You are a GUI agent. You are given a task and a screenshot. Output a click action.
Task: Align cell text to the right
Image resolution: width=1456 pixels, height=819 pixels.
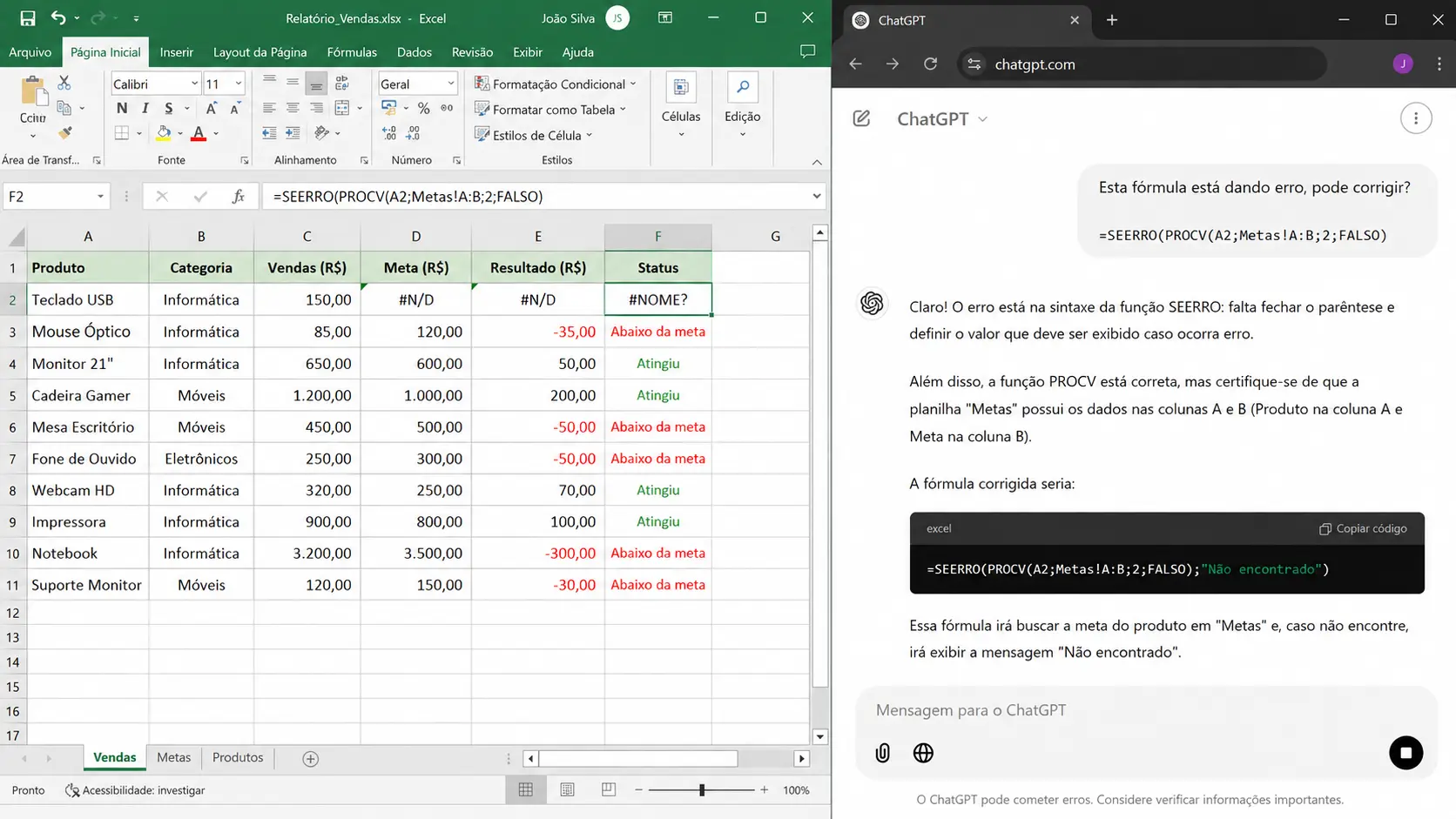tap(316, 108)
